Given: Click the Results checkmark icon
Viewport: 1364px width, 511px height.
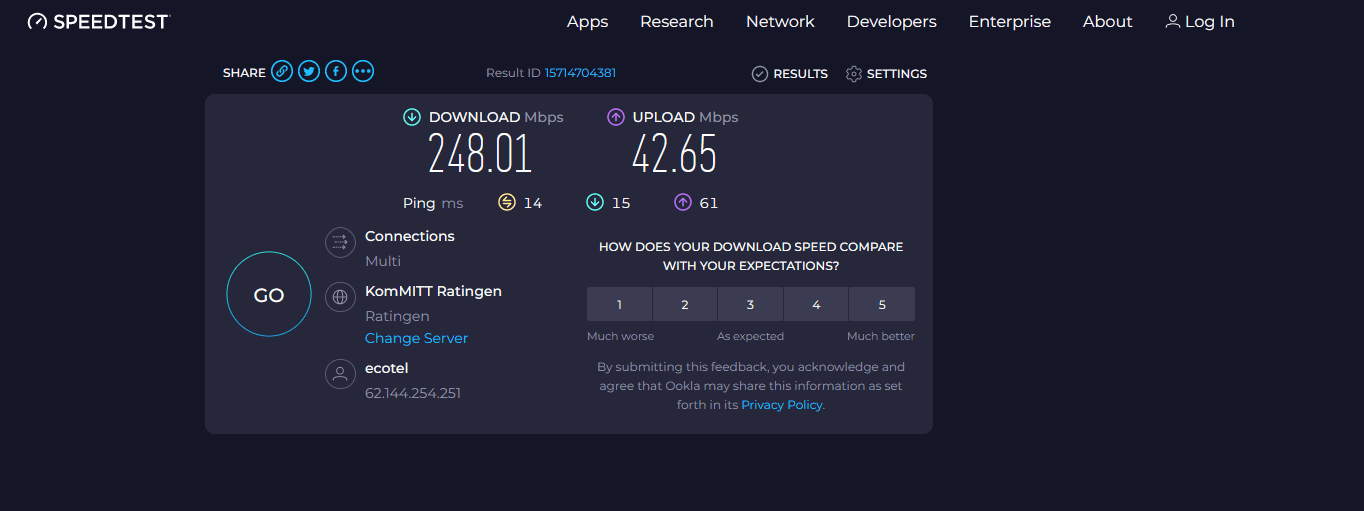Looking at the screenshot, I should pyautogui.click(x=759, y=74).
